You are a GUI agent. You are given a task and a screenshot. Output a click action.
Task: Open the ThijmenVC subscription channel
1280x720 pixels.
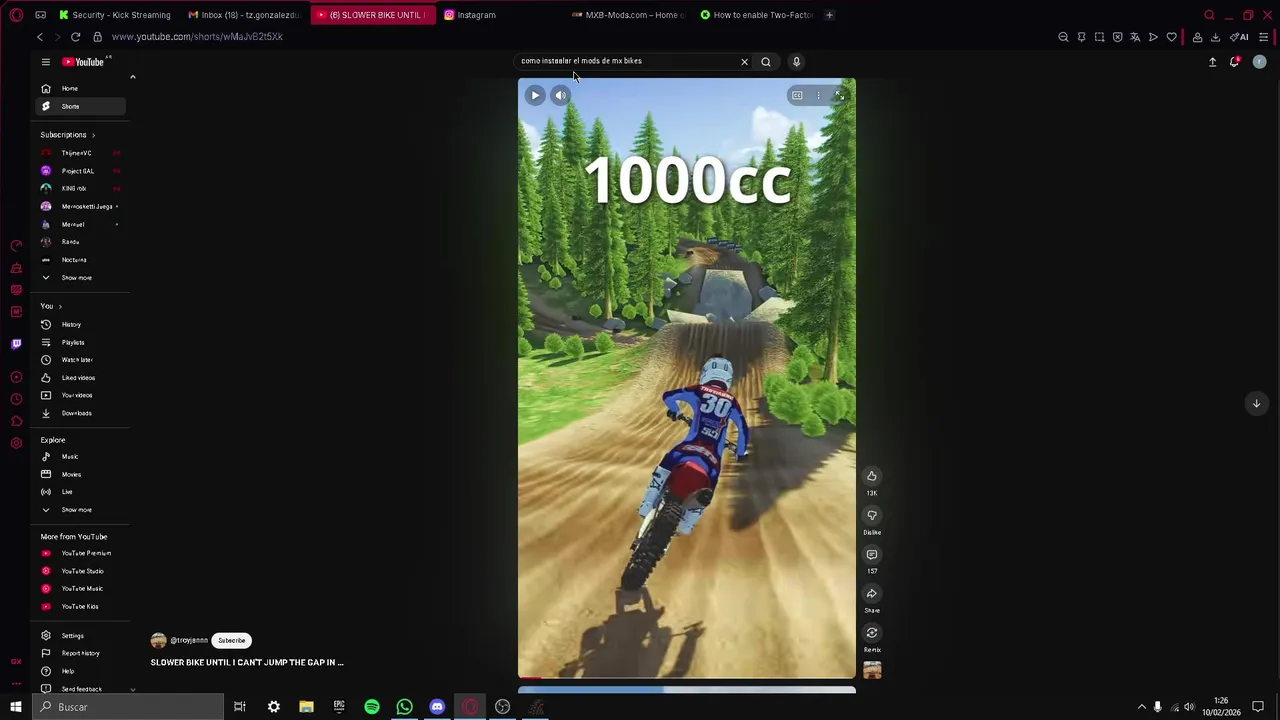point(76,153)
